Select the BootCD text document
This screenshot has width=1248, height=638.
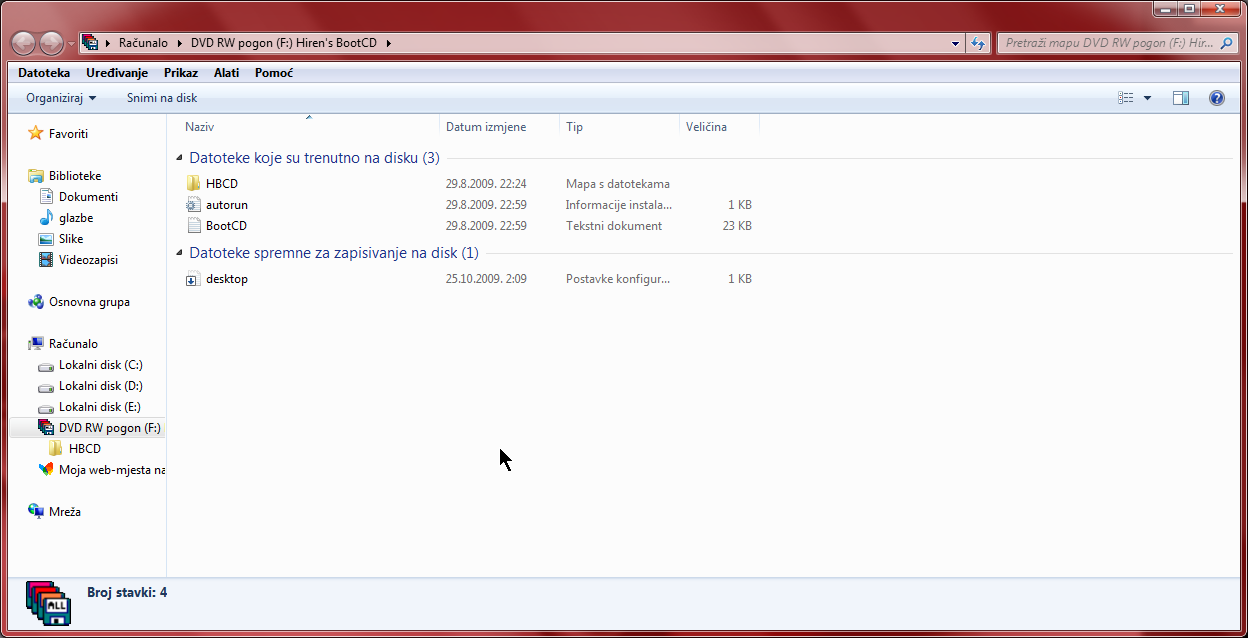pyautogui.click(x=225, y=226)
